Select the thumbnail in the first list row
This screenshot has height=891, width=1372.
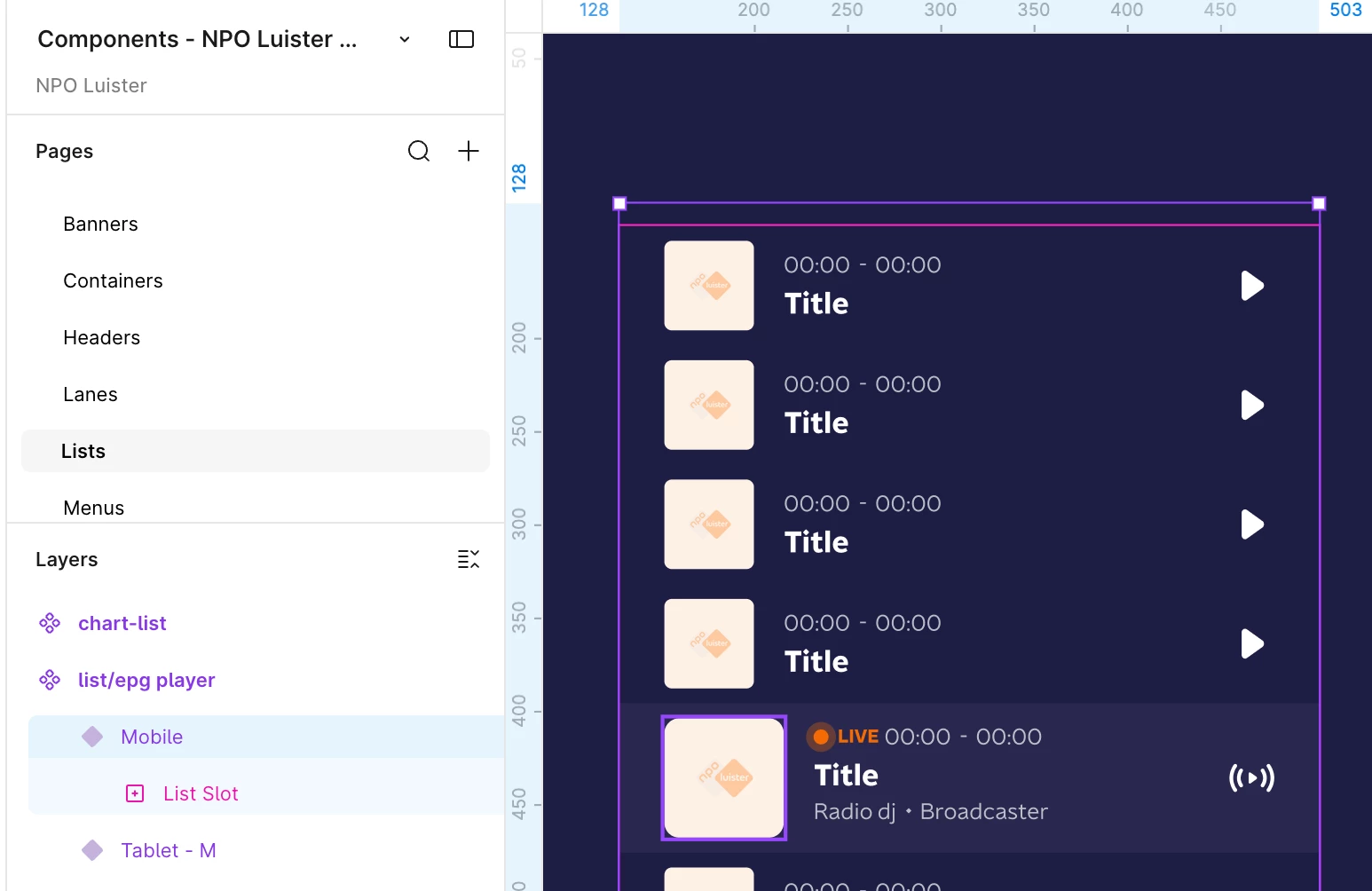[709, 286]
